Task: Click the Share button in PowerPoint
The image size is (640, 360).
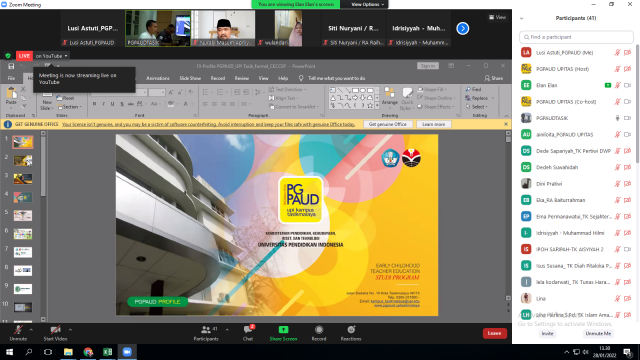Action: [x=493, y=78]
